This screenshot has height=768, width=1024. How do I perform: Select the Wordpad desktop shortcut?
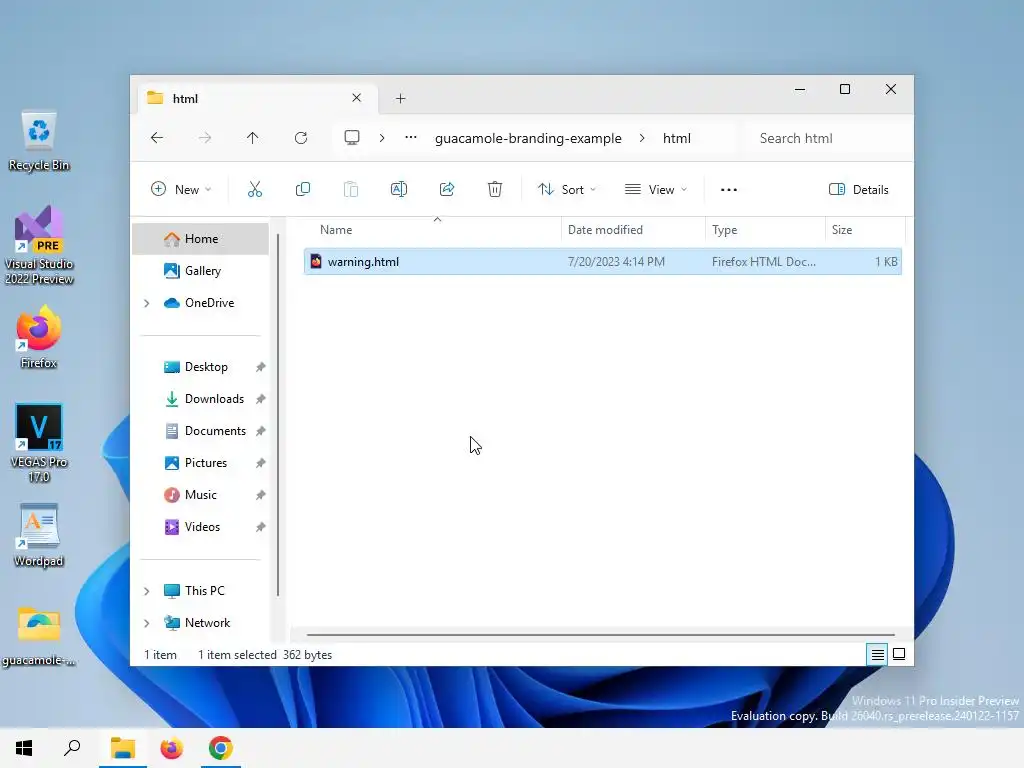39,536
